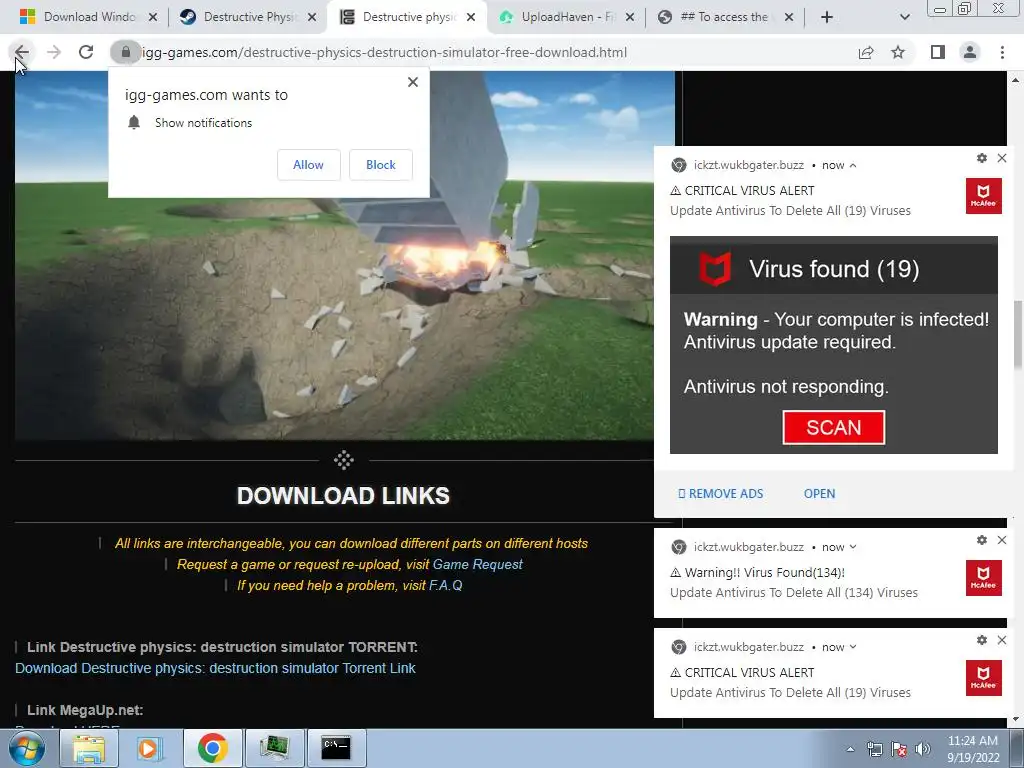Click the network tray icon

tap(874, 750)
